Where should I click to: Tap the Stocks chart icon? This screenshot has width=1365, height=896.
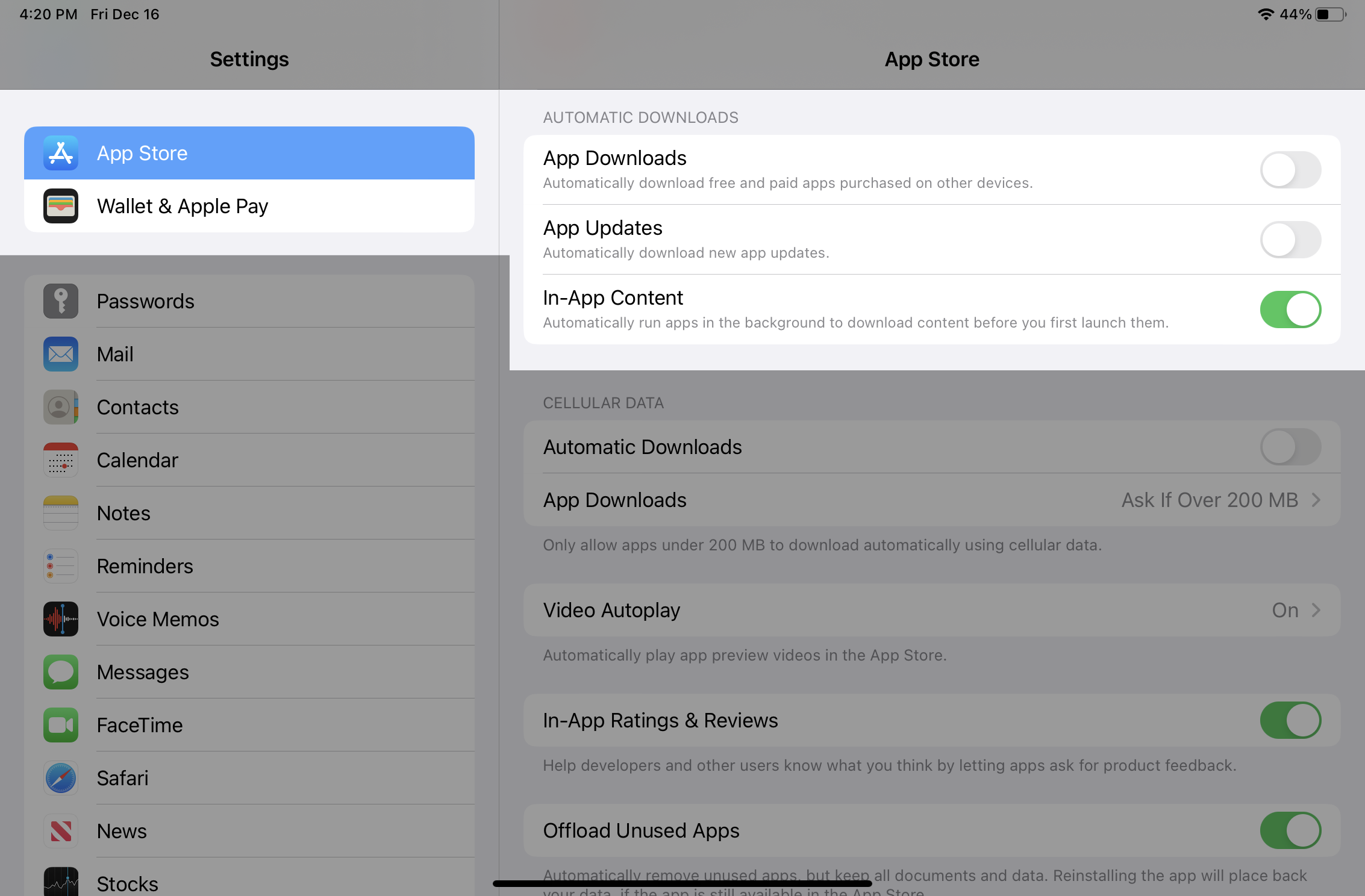61,882
